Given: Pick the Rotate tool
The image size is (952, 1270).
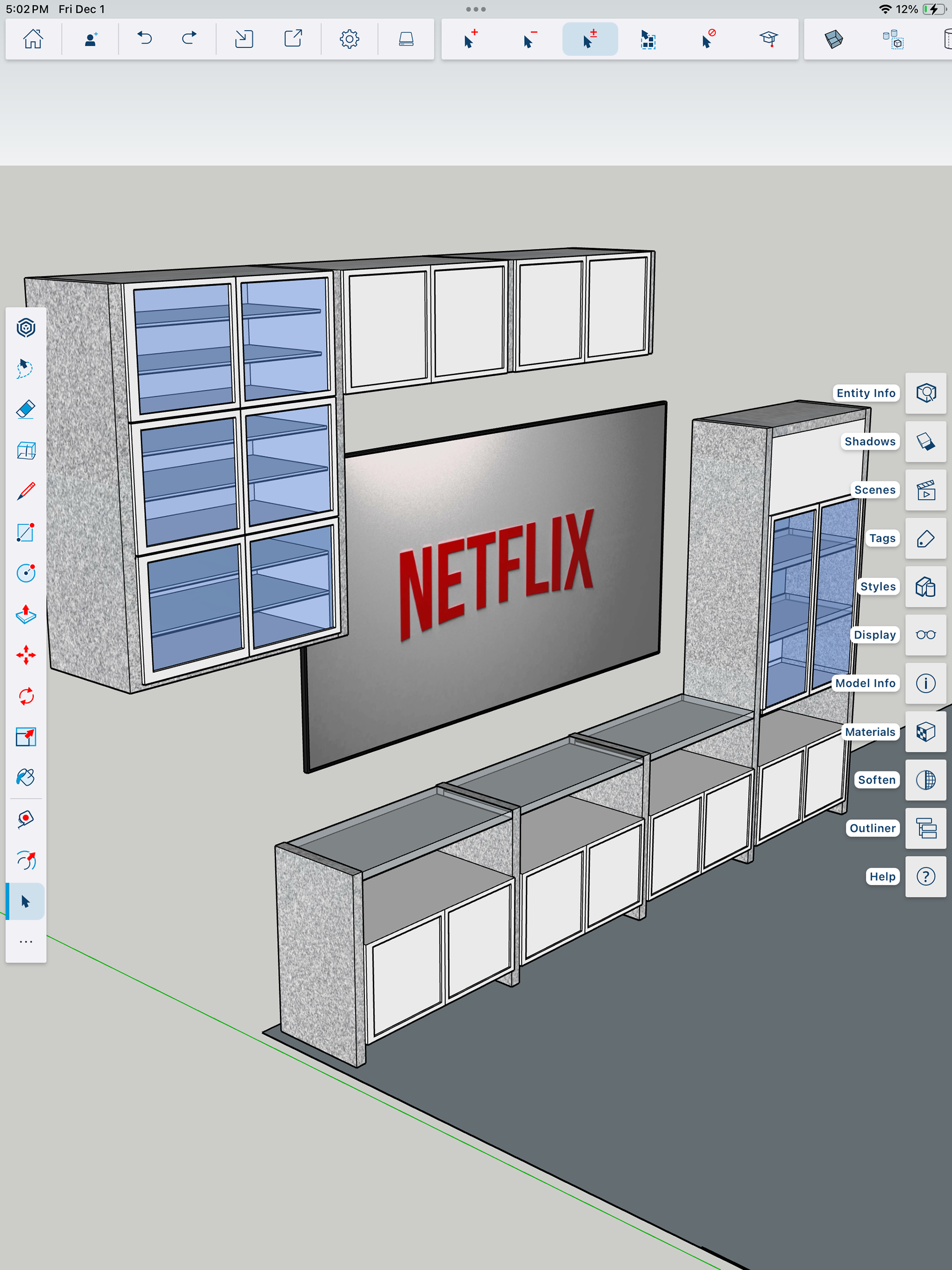Looking at the screenshot, I should pos(26,696).
